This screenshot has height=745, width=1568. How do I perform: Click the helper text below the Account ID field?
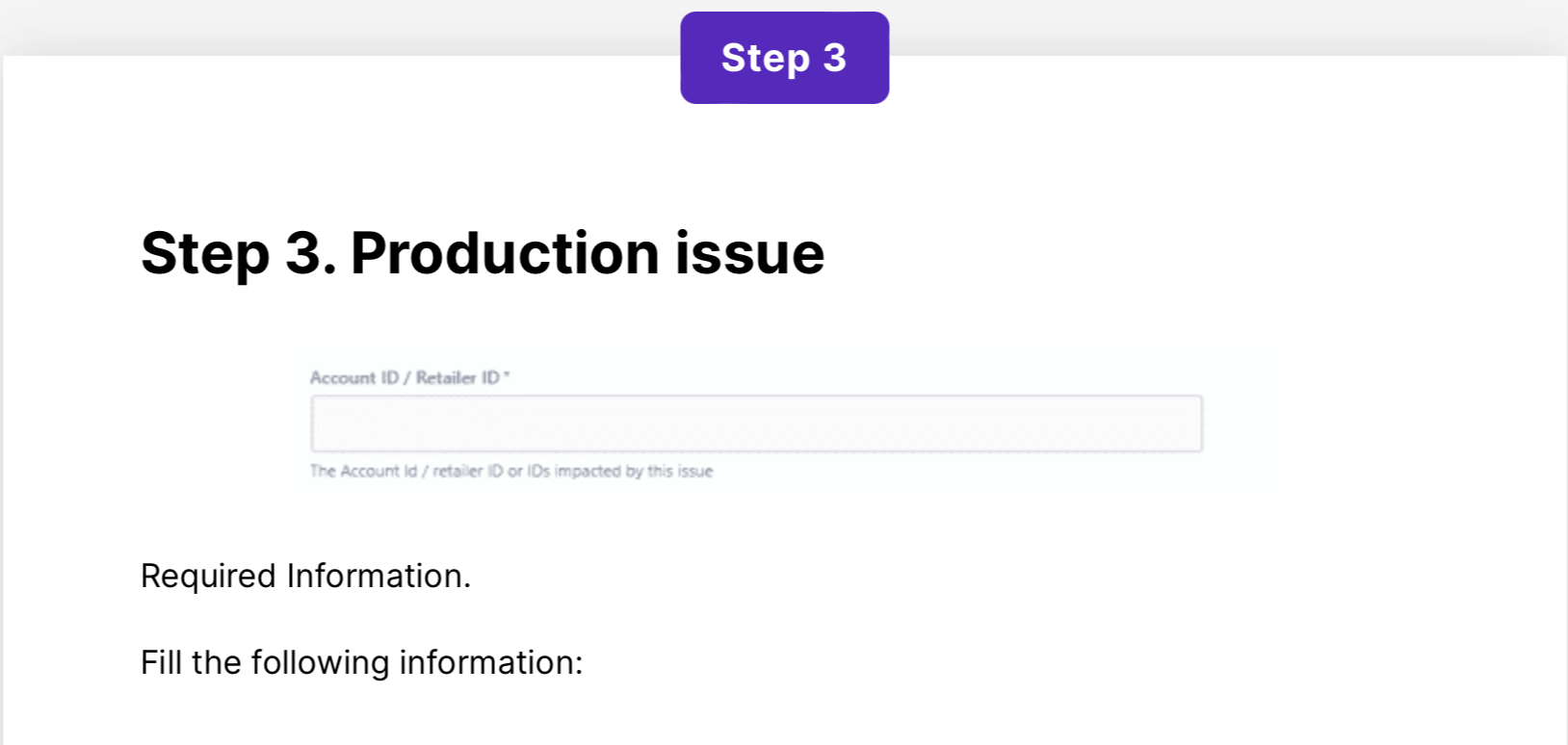point(510,471)
